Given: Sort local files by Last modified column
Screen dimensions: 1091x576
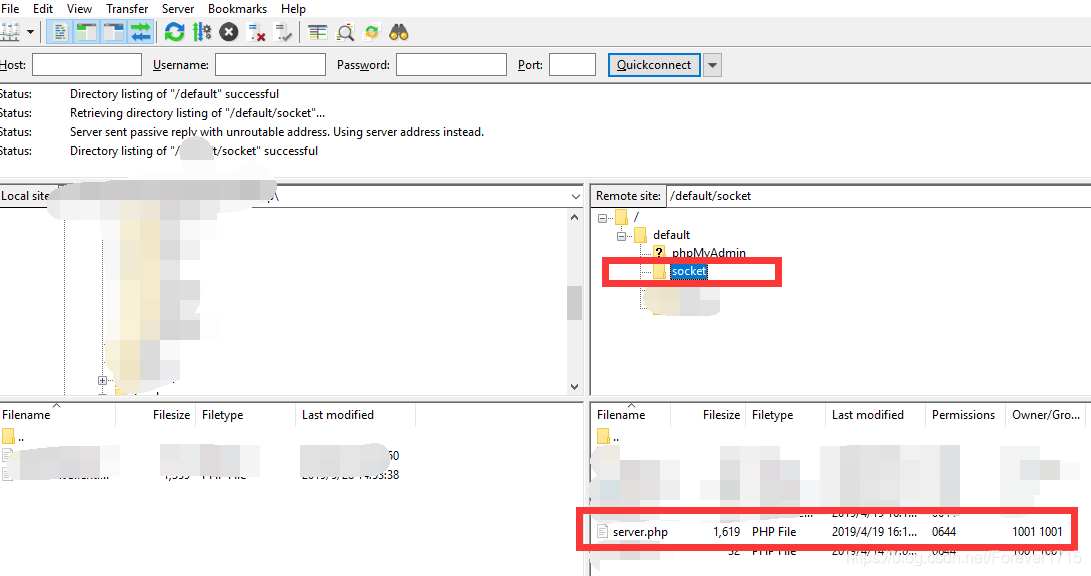Looking at the screenshot, I should click(x=356, y=415).
